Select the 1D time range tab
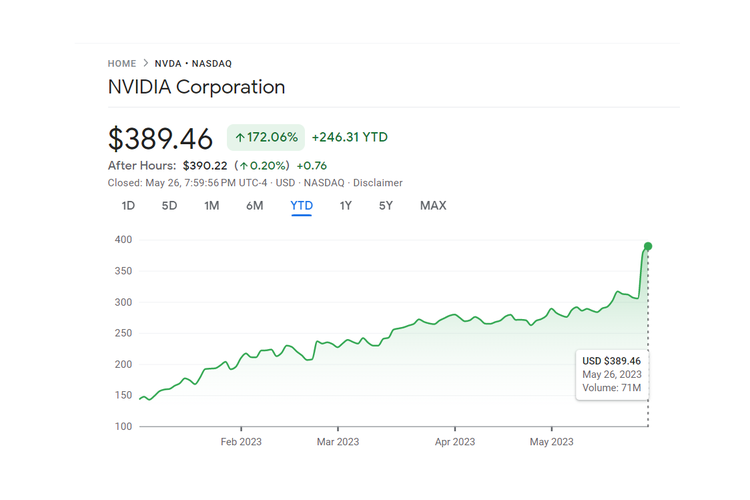750x500 pixels. 128,206
